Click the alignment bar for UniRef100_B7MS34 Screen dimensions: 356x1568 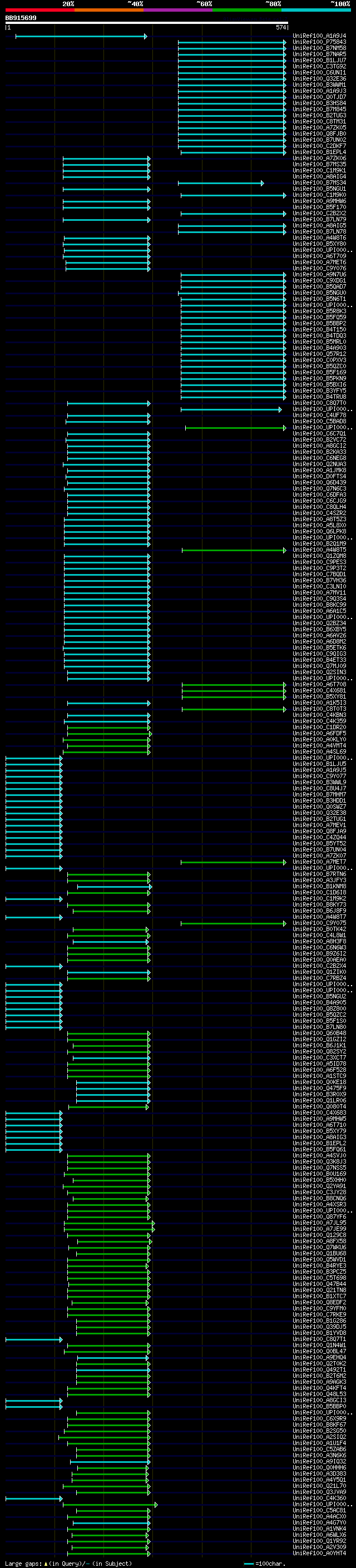point(221,183)
